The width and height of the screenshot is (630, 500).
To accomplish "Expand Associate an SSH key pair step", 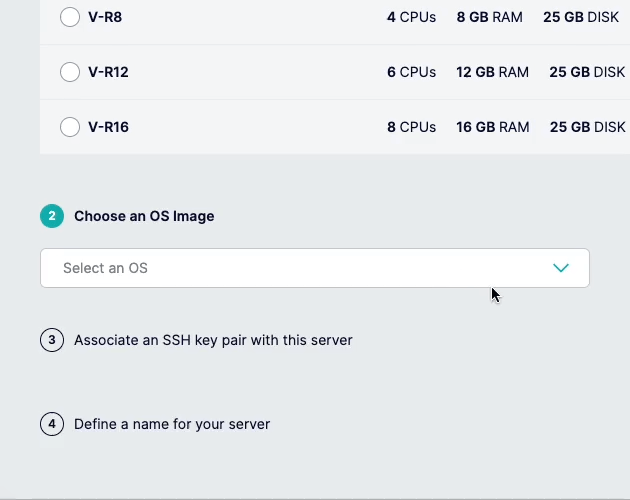I will click(213, 340).
